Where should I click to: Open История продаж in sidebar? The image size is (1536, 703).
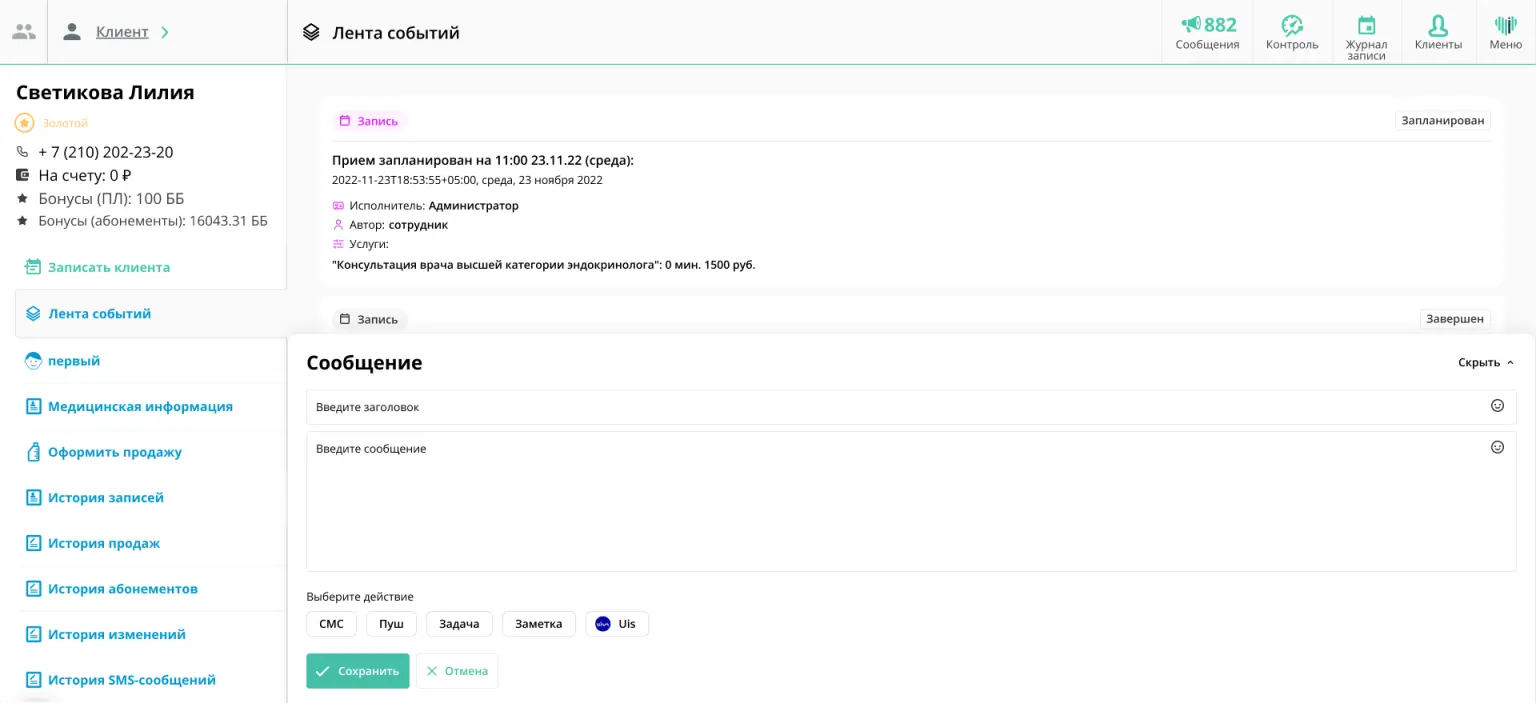pyautogui.click(x=104, y=544)
